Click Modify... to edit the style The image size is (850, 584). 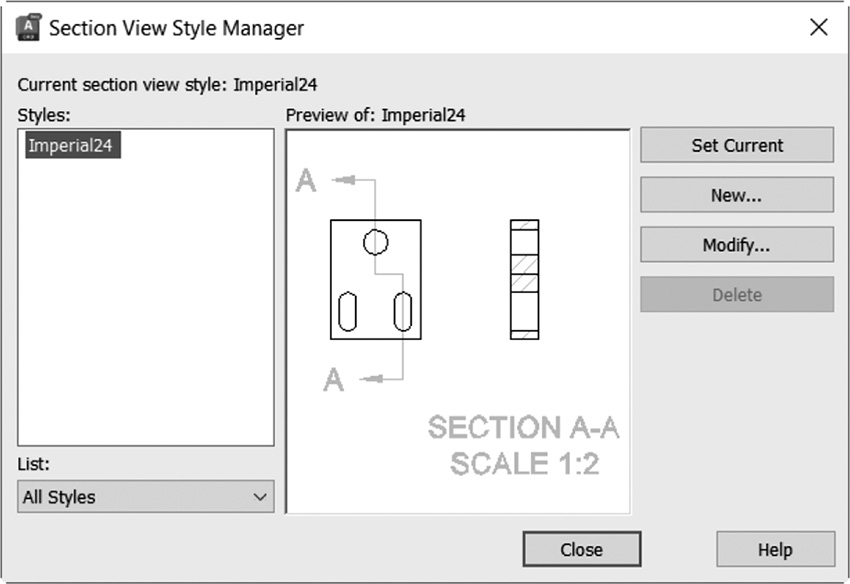coord(737,245)
